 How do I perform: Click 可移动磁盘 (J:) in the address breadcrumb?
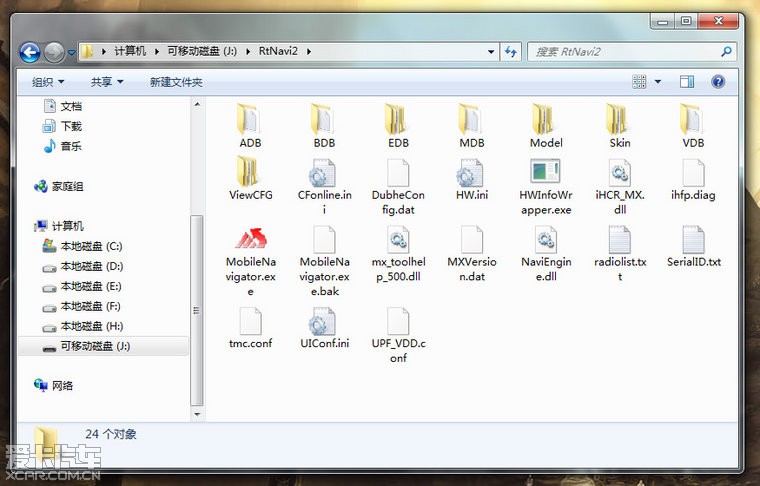pyautogui.click(x=202, y=51)
